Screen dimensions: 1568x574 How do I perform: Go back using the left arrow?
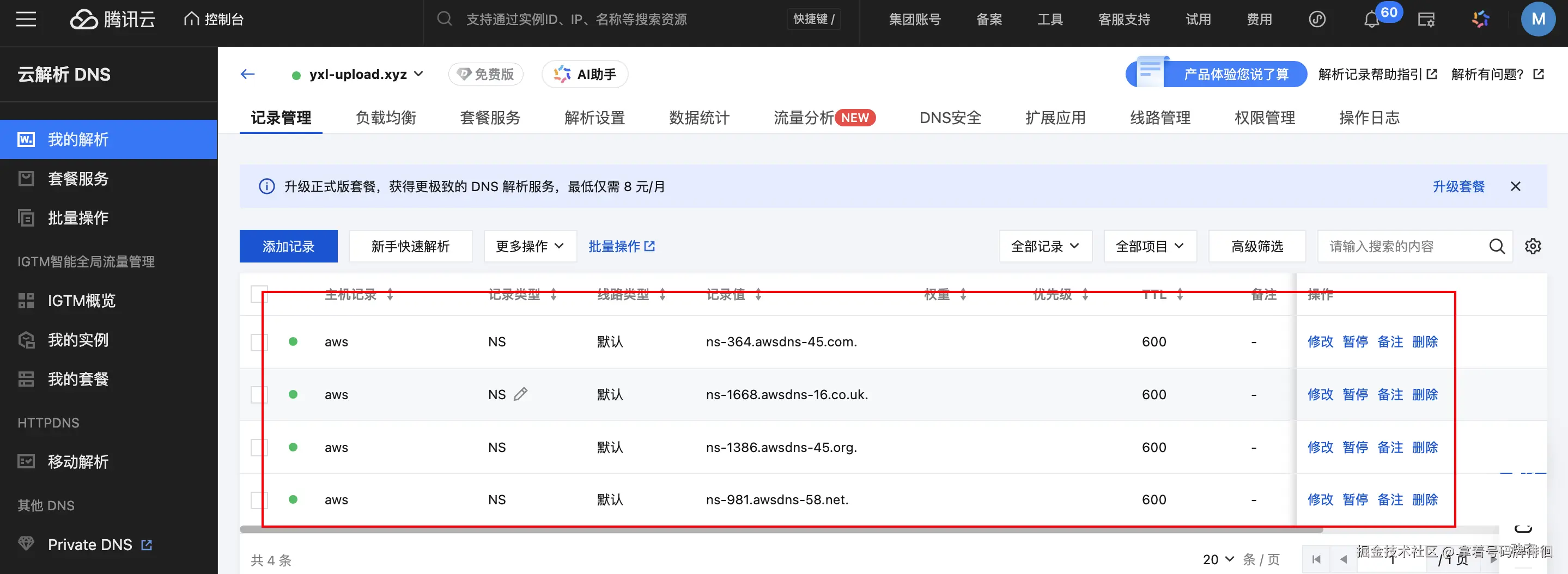click(248, 74)
